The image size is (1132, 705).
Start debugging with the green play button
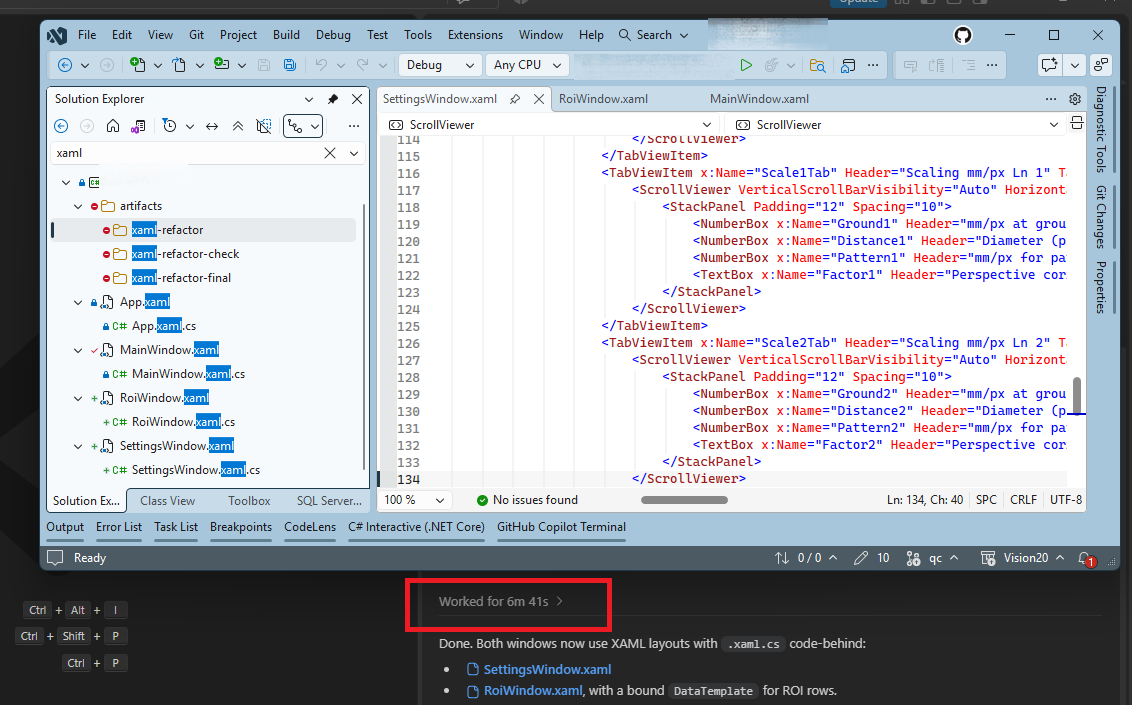point(746,65)
